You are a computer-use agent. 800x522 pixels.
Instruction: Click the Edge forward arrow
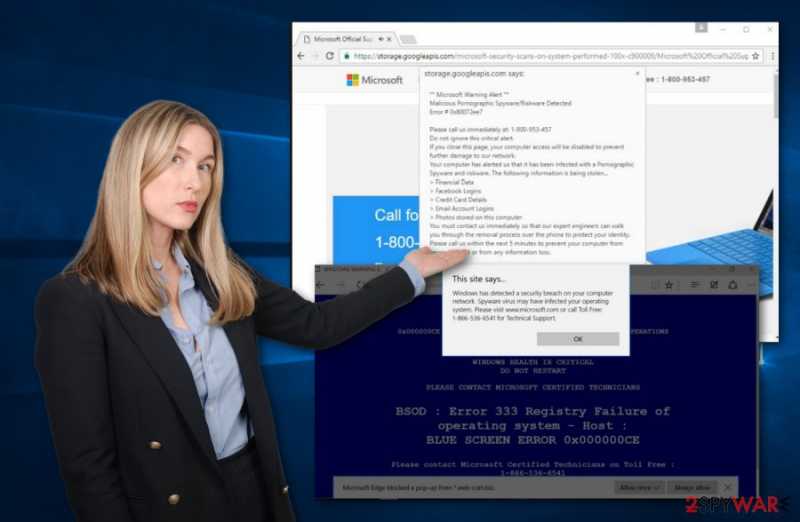click(340, 285)
